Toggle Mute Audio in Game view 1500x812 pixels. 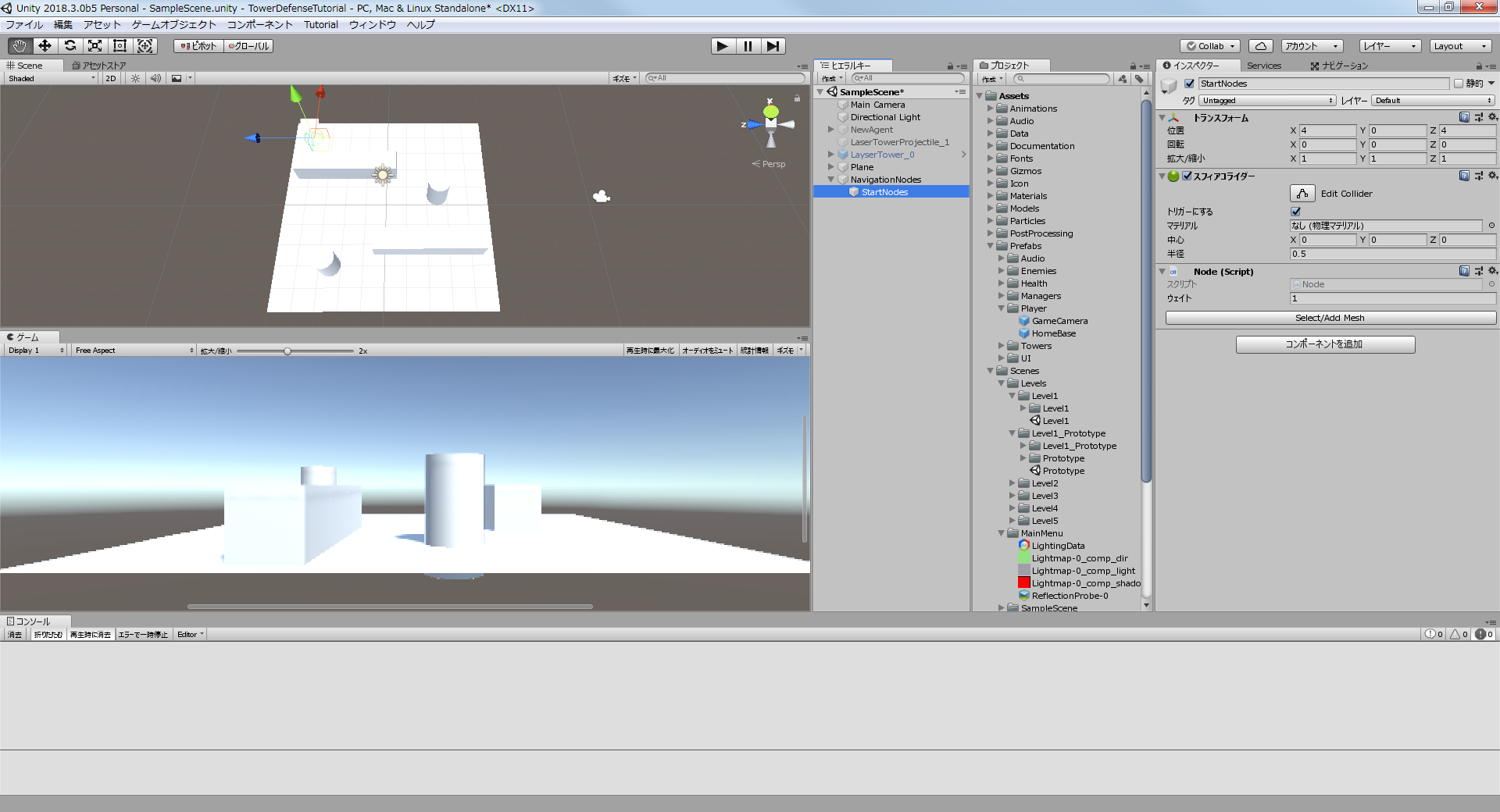click(708, 351)
